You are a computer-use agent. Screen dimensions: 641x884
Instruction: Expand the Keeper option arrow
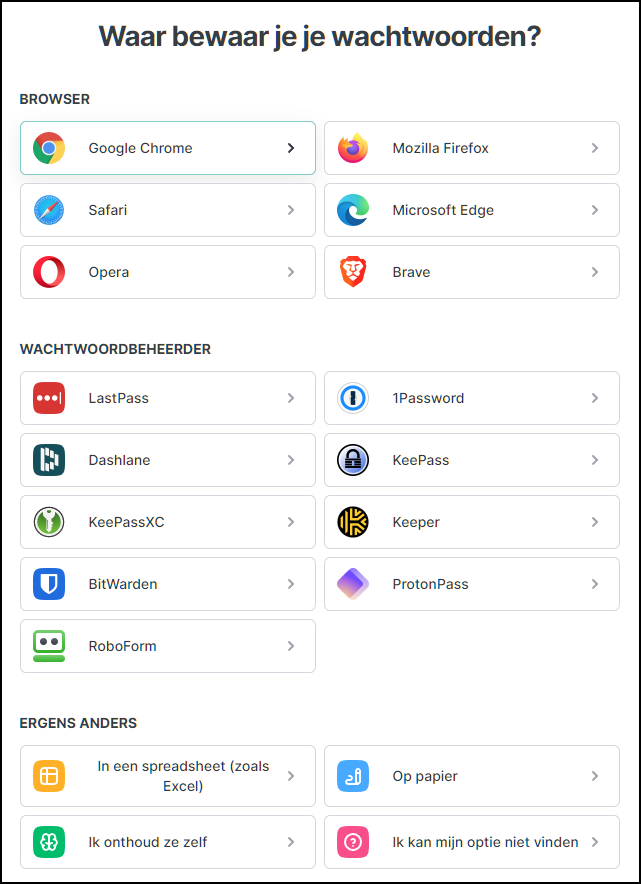595,522
